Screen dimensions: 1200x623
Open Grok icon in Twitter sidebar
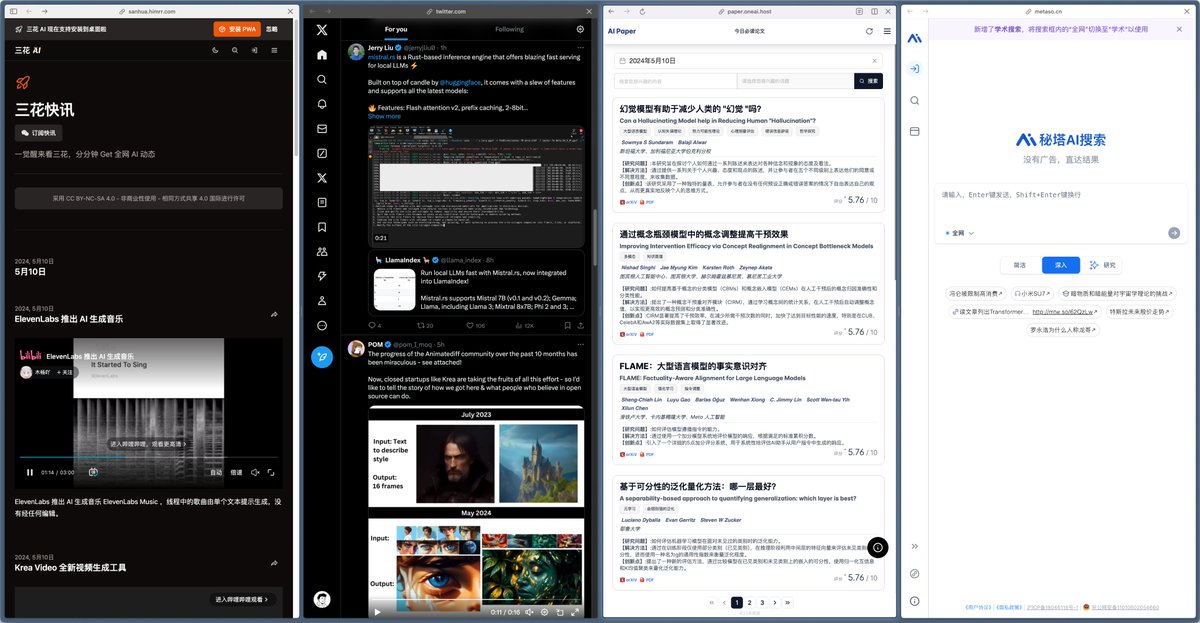[322, 153]
